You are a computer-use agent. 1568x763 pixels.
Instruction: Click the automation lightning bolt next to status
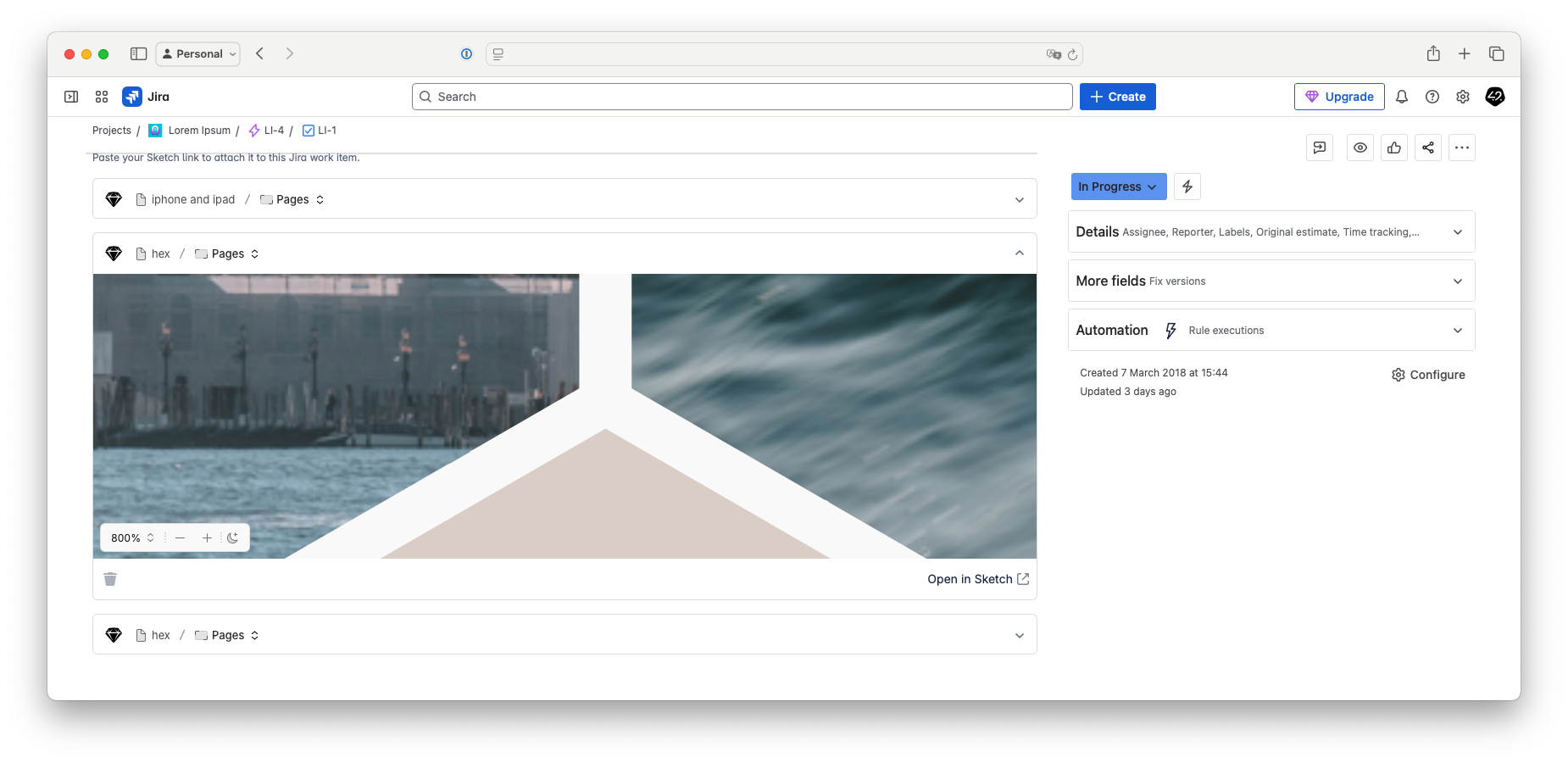tap(1187, 187)
